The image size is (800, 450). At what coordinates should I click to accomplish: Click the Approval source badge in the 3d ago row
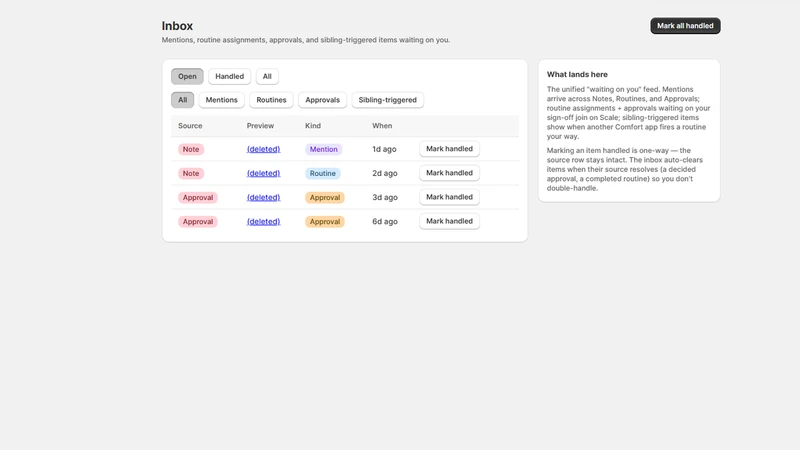(197, 197)
